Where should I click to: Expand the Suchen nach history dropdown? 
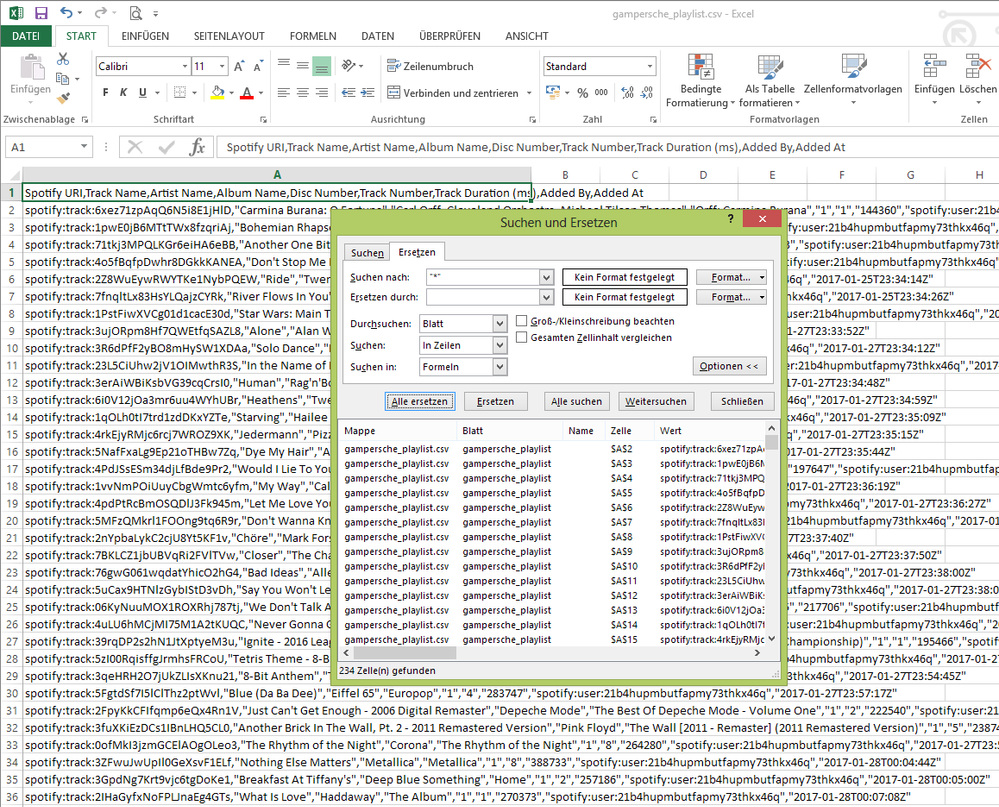pyautogui.click(x=546, y=277)
